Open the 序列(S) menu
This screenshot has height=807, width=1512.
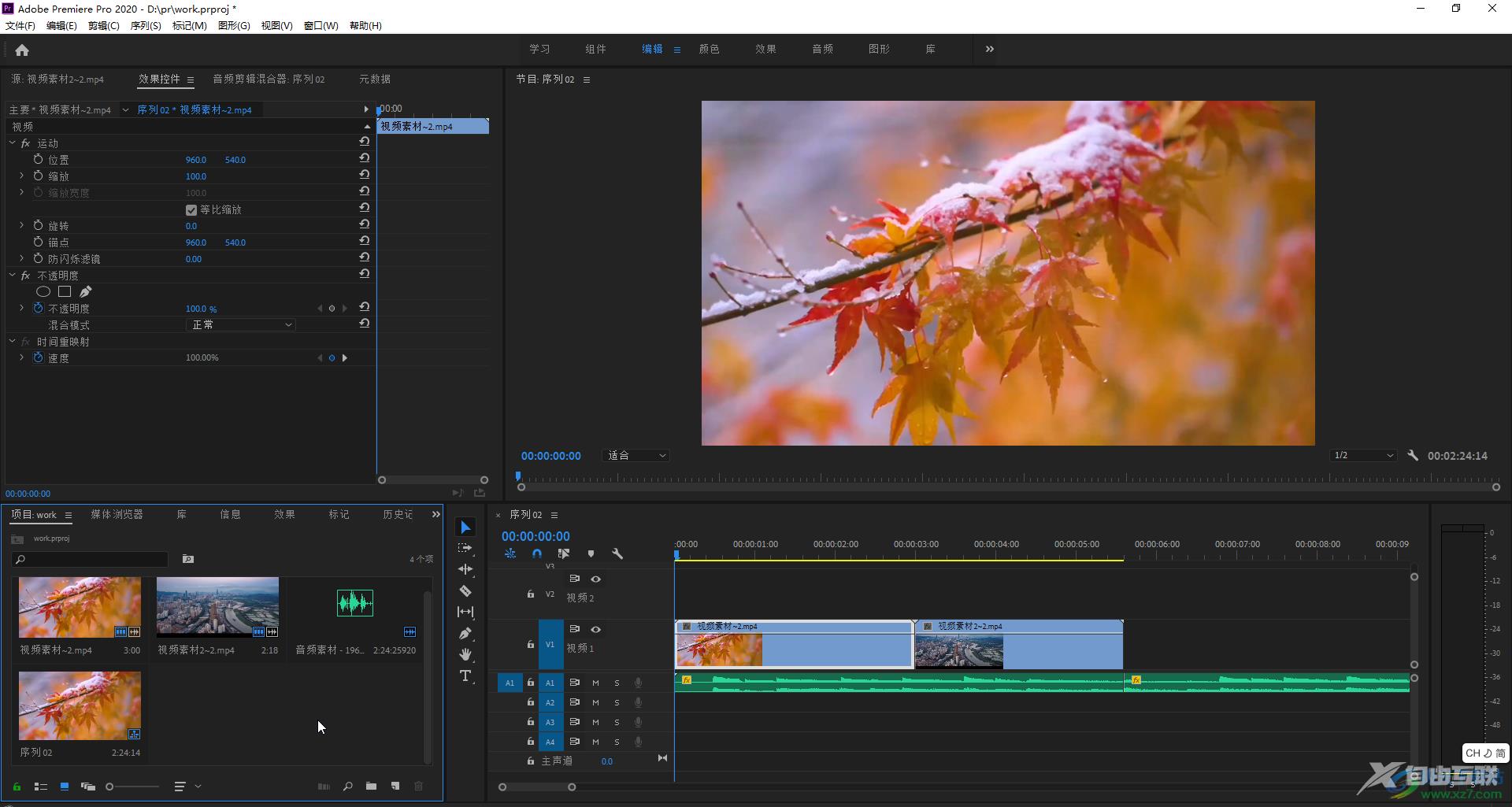[146, 25]
